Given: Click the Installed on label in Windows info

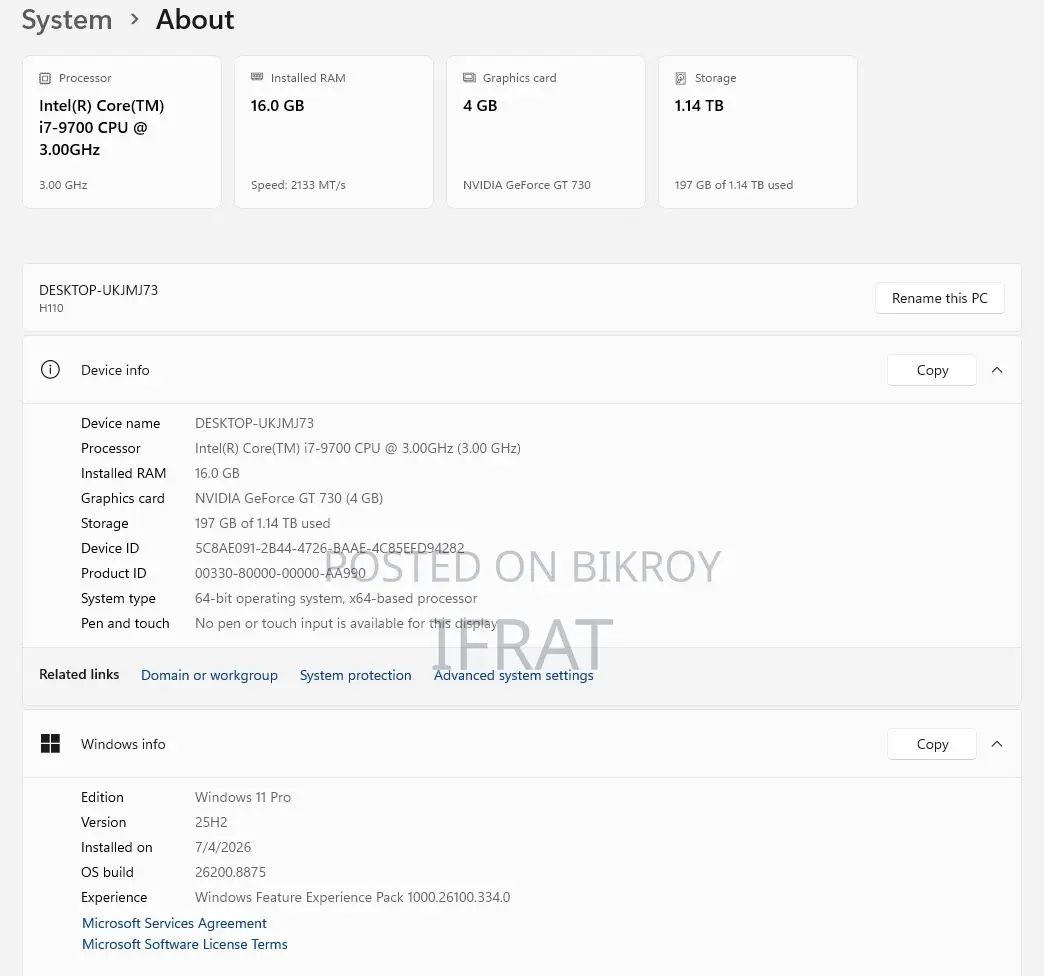Looking at the screenshot, I should point(117,847).
